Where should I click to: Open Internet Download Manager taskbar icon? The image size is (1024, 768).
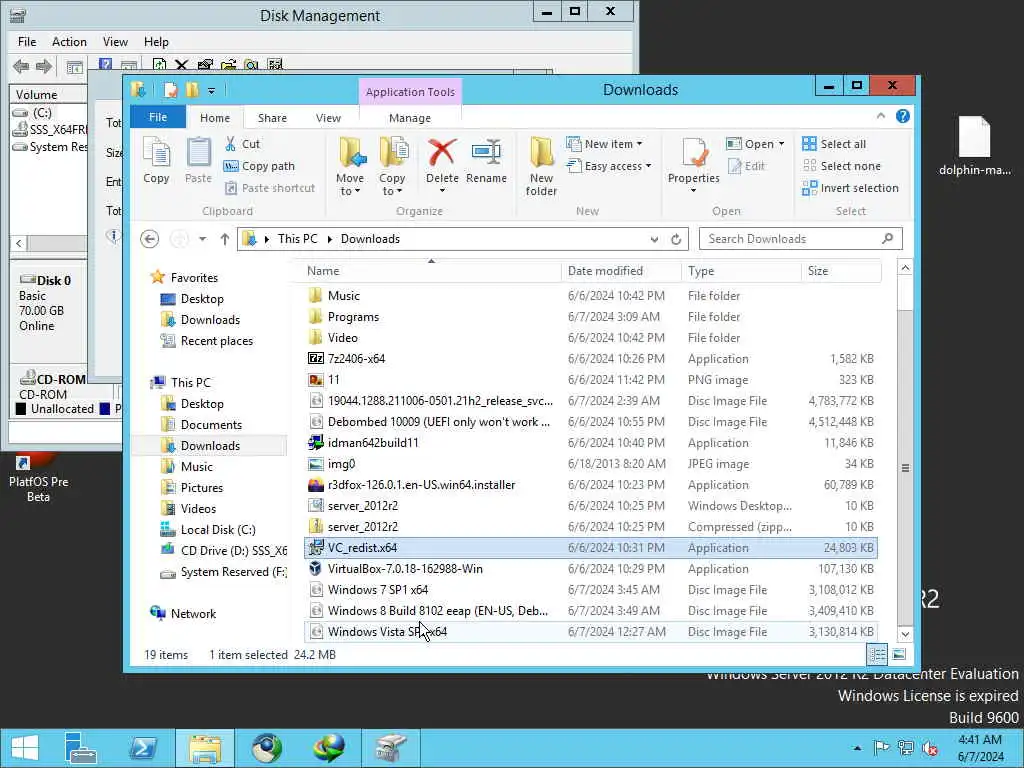point(330,748)
